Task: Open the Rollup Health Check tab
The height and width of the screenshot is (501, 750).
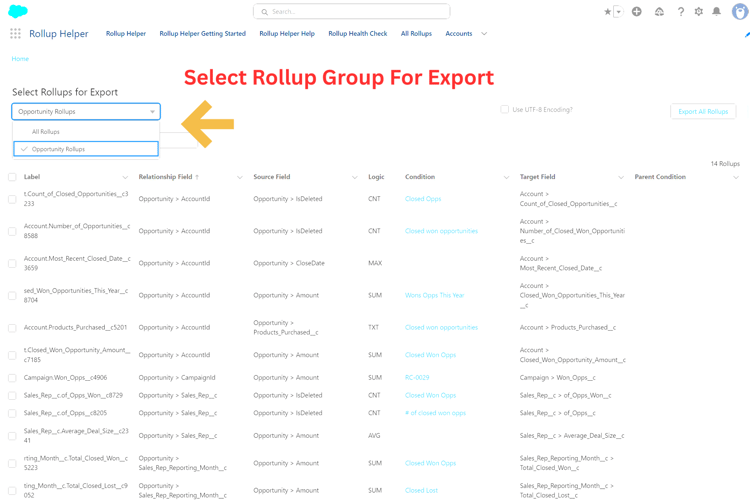Action: (x=358, y=33)
